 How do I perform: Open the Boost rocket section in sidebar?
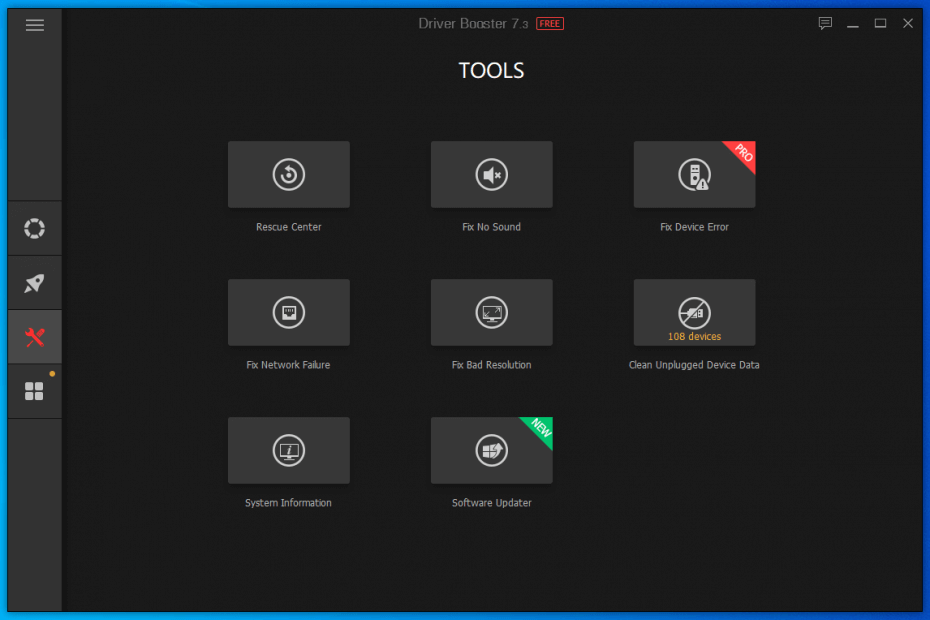click(x=34, y=282)
